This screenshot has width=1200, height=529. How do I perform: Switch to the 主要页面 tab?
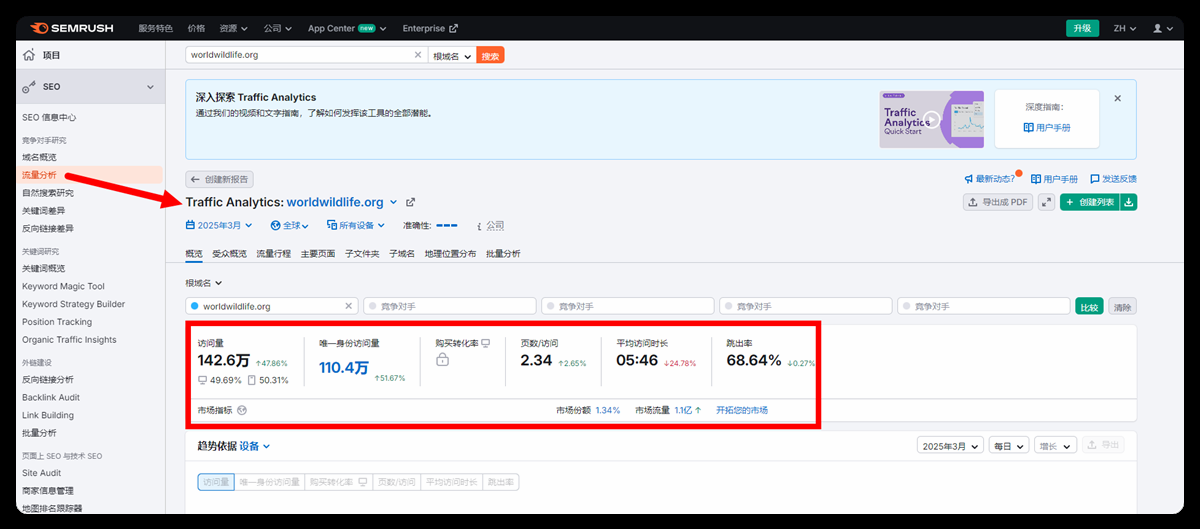pos(318,254)
